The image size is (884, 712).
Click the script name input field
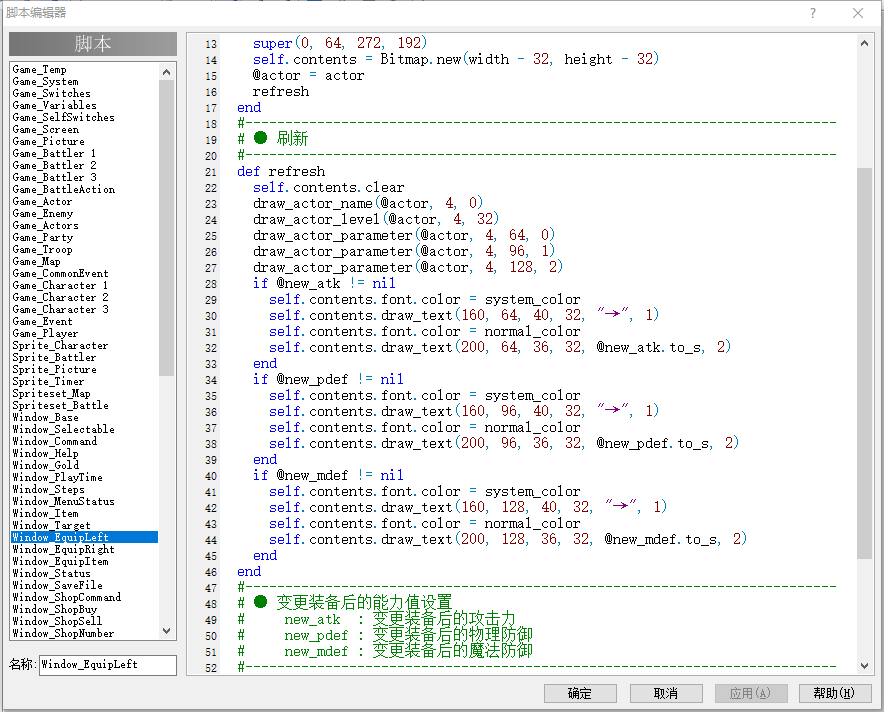pos(108,665)
